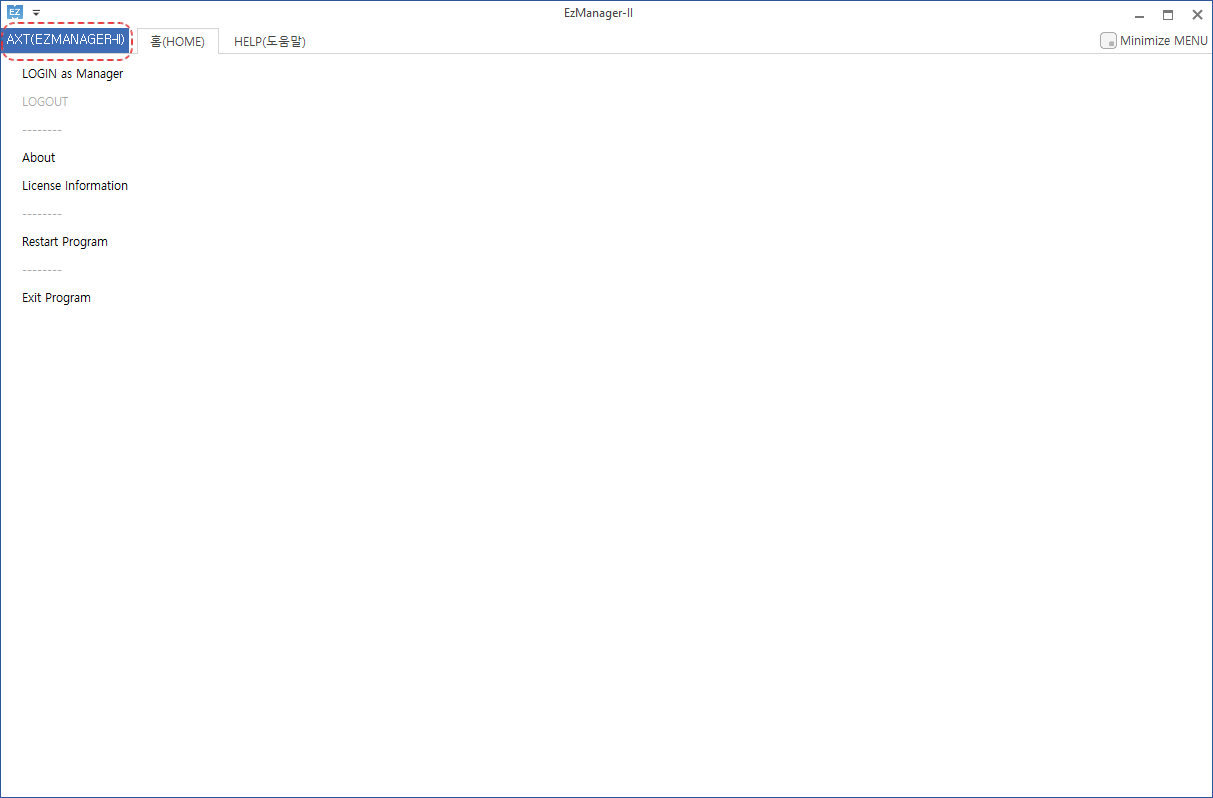Click the EZ application icon in title bar
This screenshot has height=798, width=1213.
[x=14, y=13]
